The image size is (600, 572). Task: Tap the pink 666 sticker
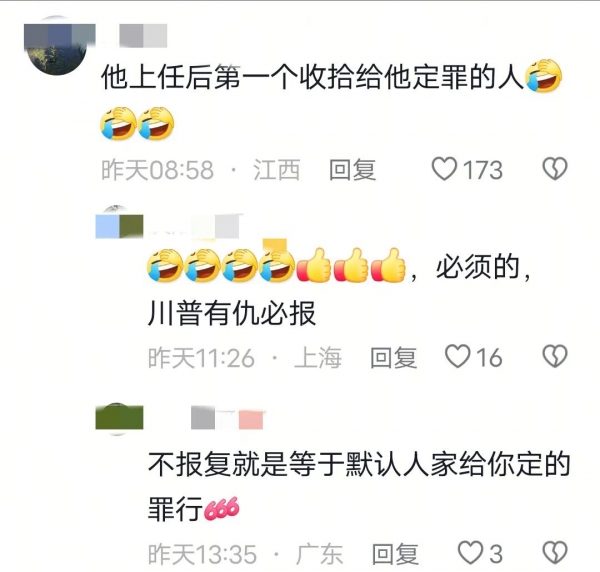click(x=222, y=508)
